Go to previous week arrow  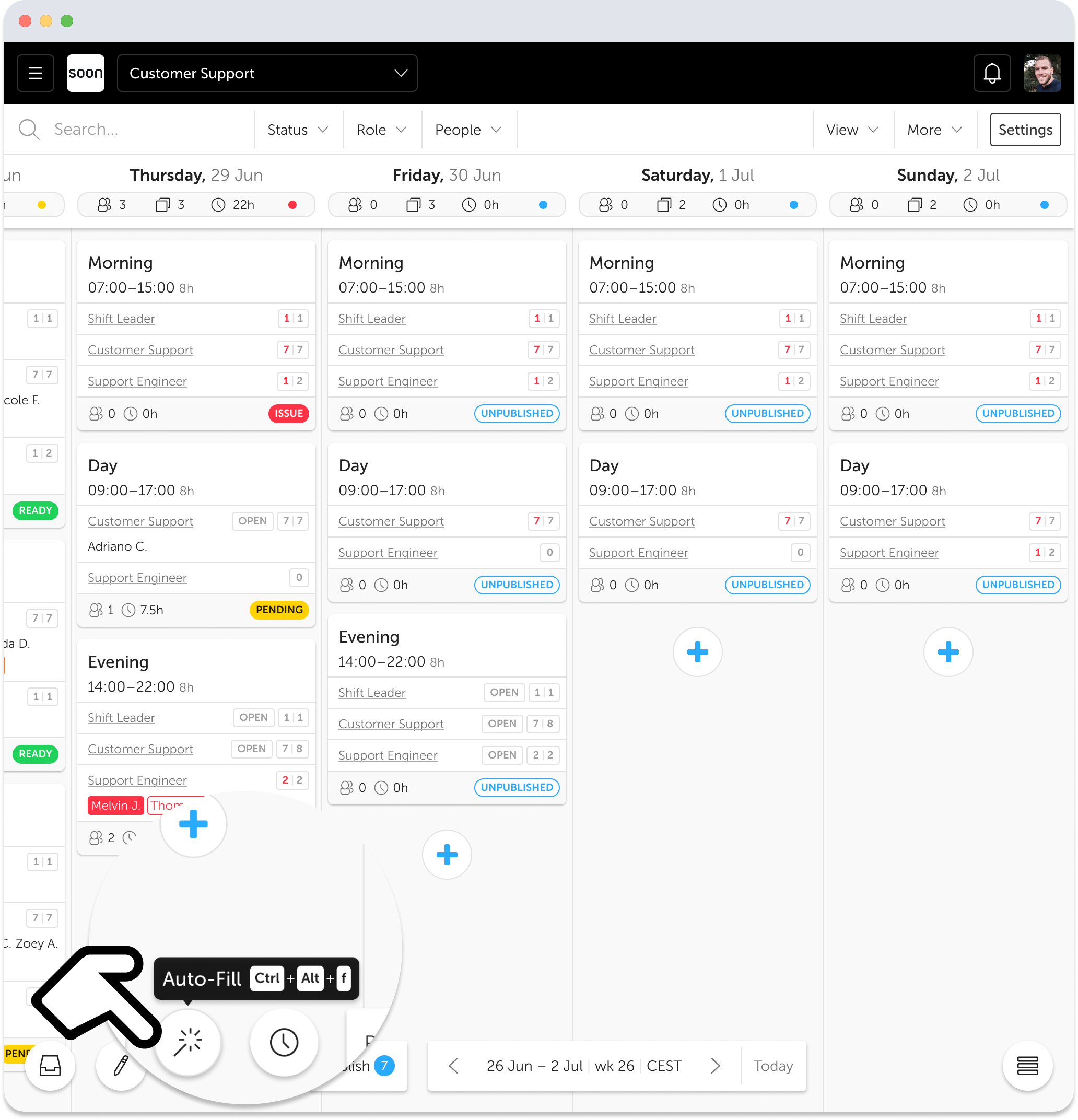(x=453, y=1066)
